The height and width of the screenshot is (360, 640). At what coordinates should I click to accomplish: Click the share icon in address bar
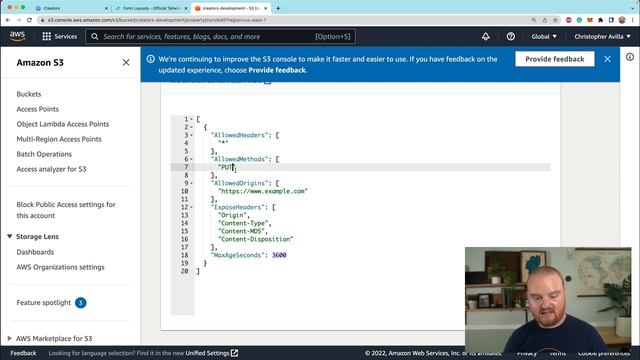tap(544, 20)
